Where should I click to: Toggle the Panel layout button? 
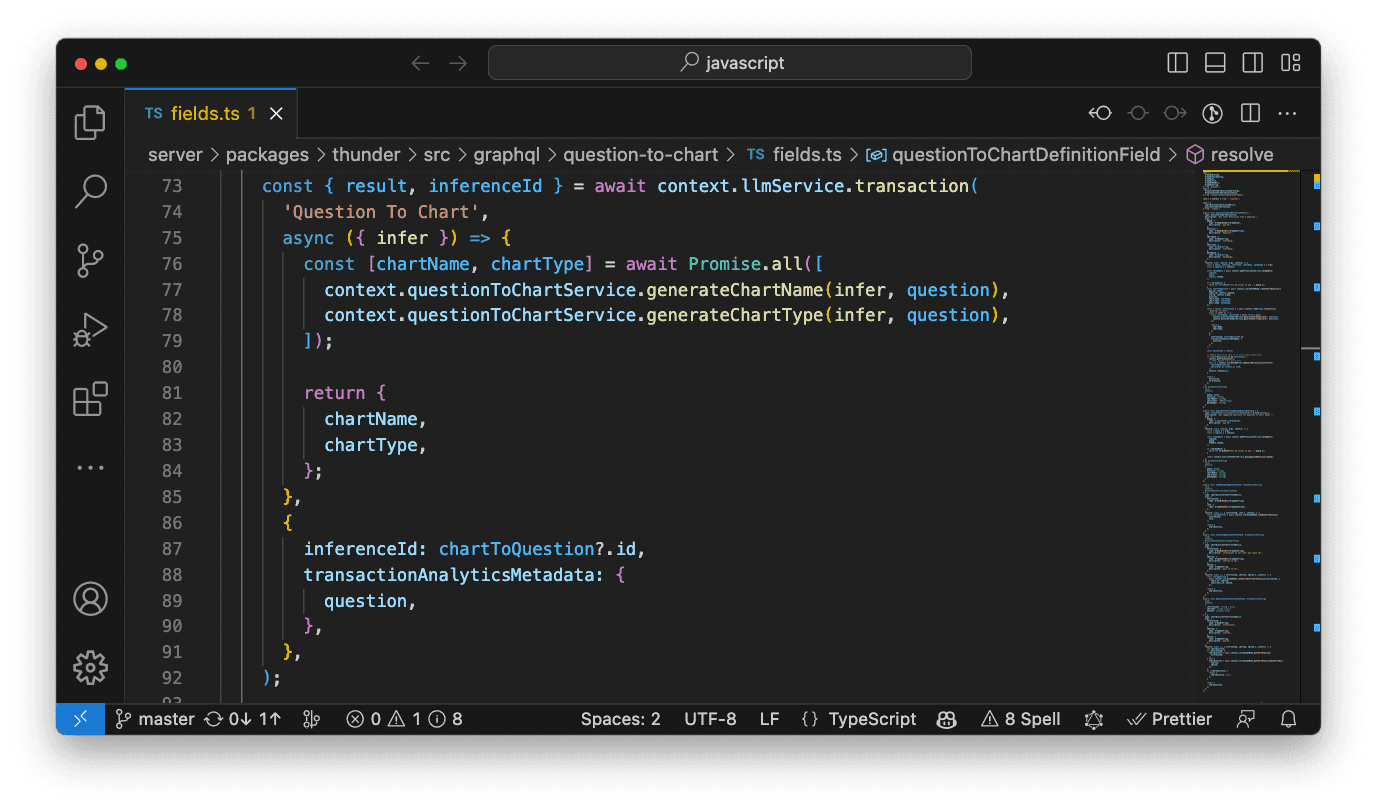click(1215, 63)
